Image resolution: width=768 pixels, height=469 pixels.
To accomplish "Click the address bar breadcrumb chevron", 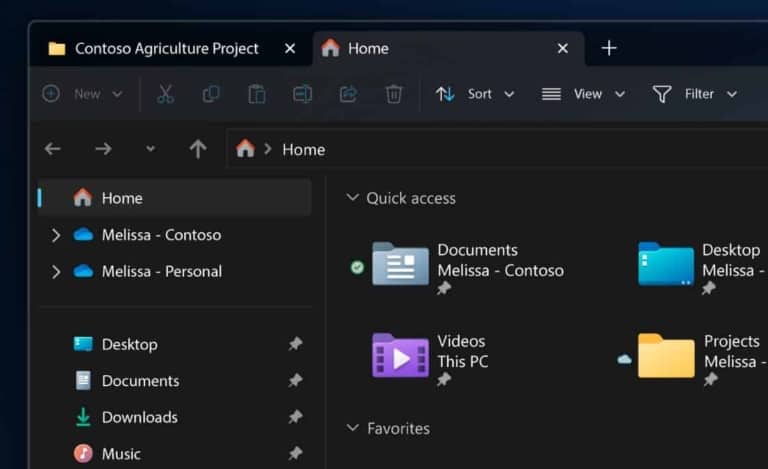I will 267,149.
